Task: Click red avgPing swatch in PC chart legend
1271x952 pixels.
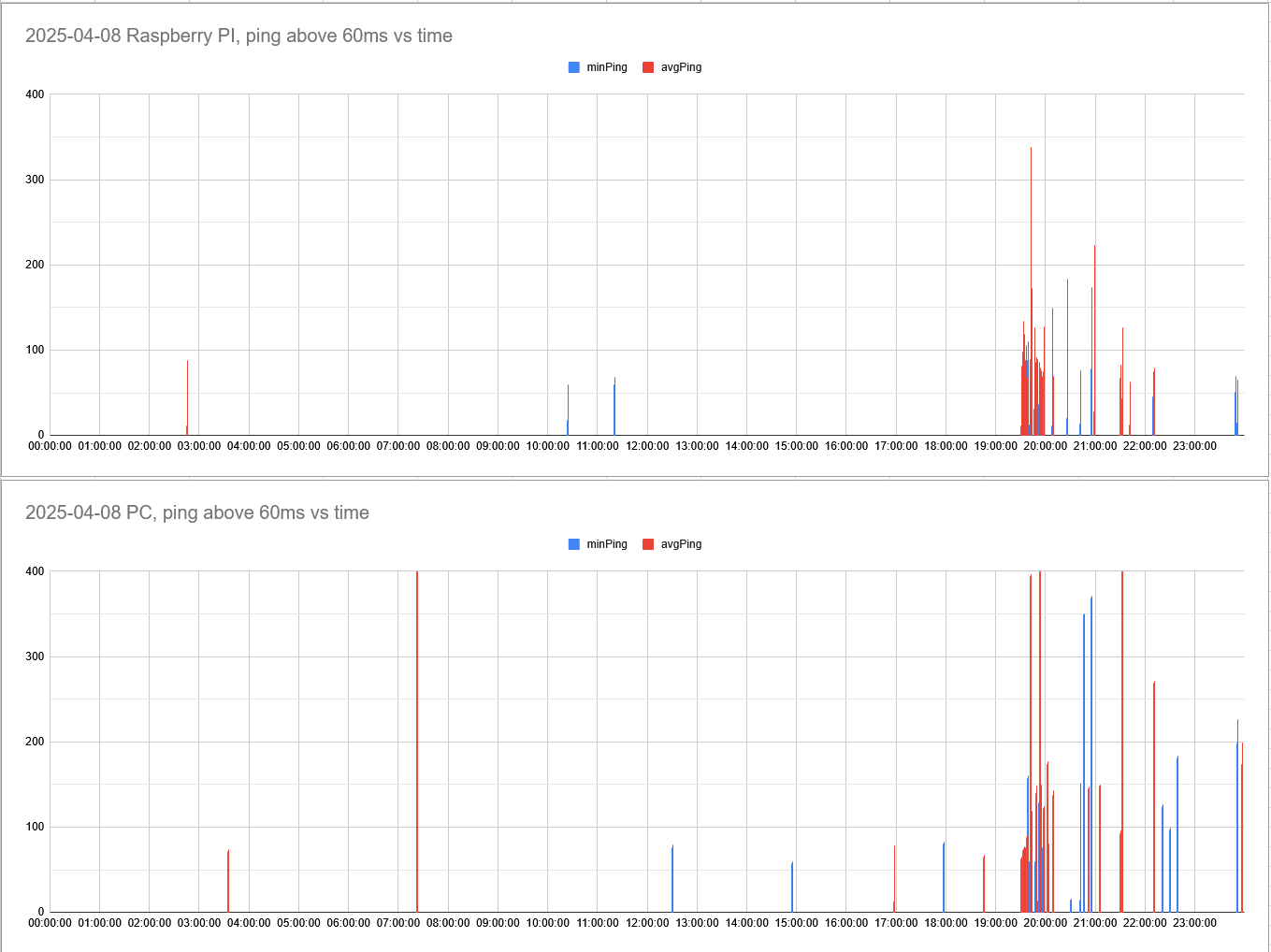Action: pos(648,544)
